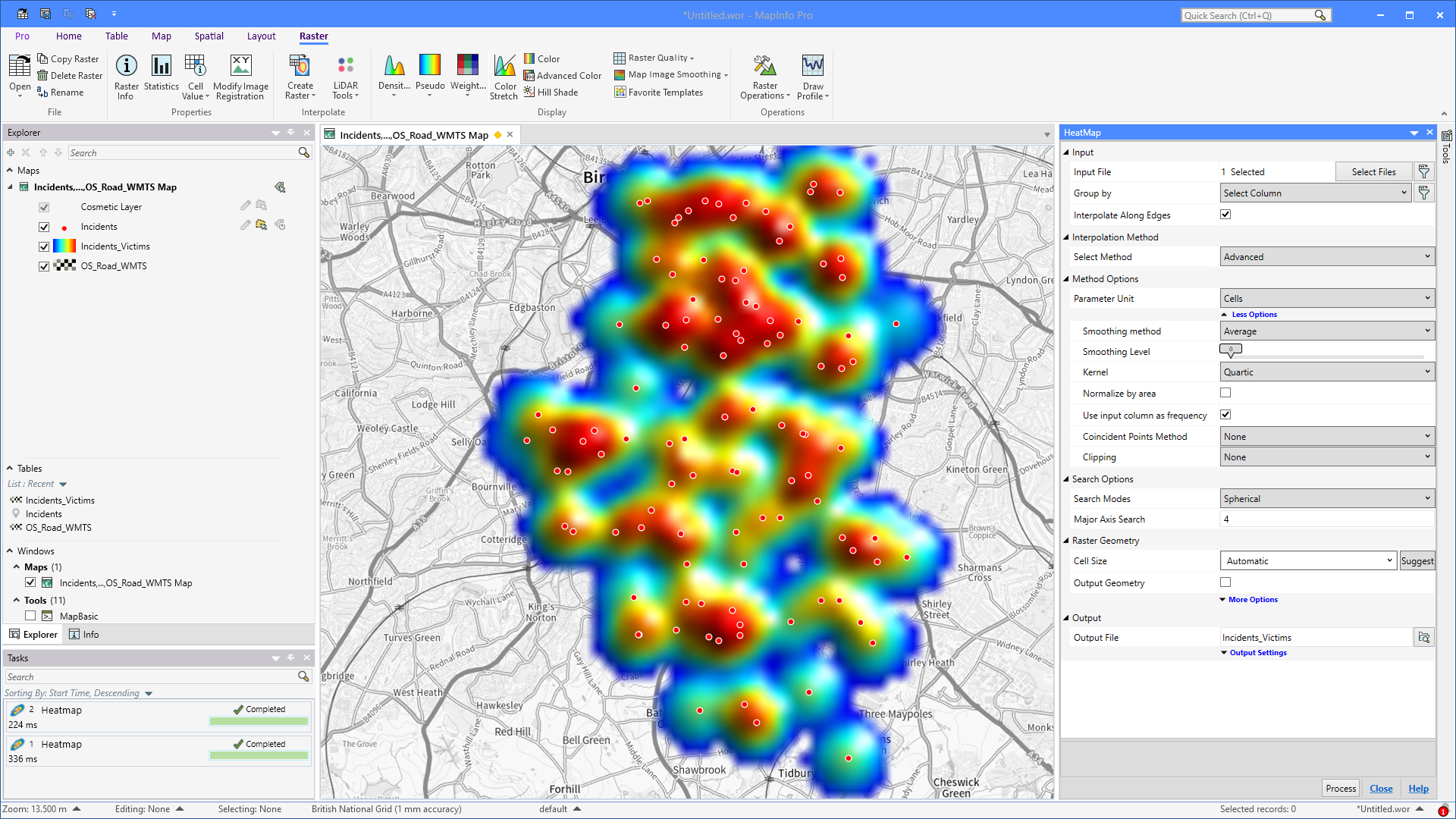The height and width of the screenshot is (819, 1456).
Task: Click the Draw Profile icon
Action: point(812,75)
